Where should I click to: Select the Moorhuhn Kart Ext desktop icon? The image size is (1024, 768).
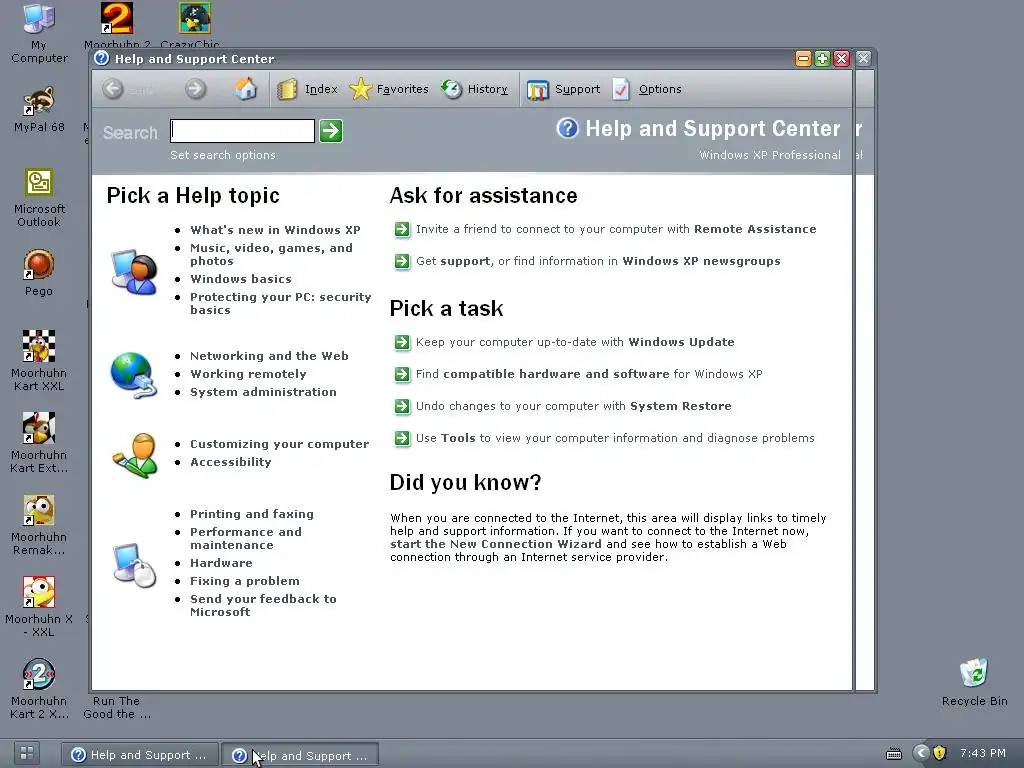[x=39, y=443]
